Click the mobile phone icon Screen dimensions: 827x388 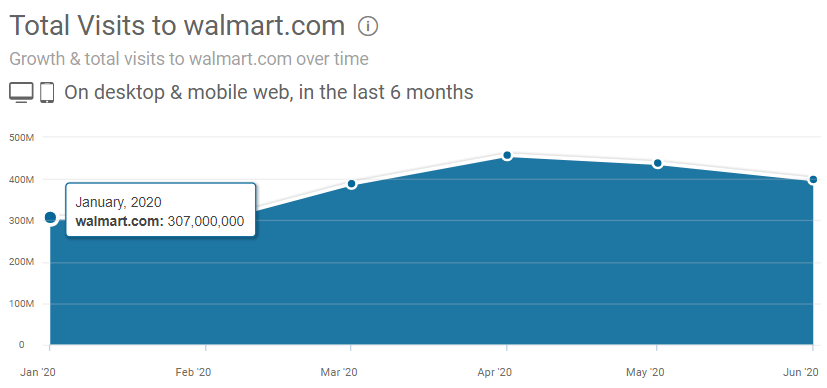click(x=47, y=93)
